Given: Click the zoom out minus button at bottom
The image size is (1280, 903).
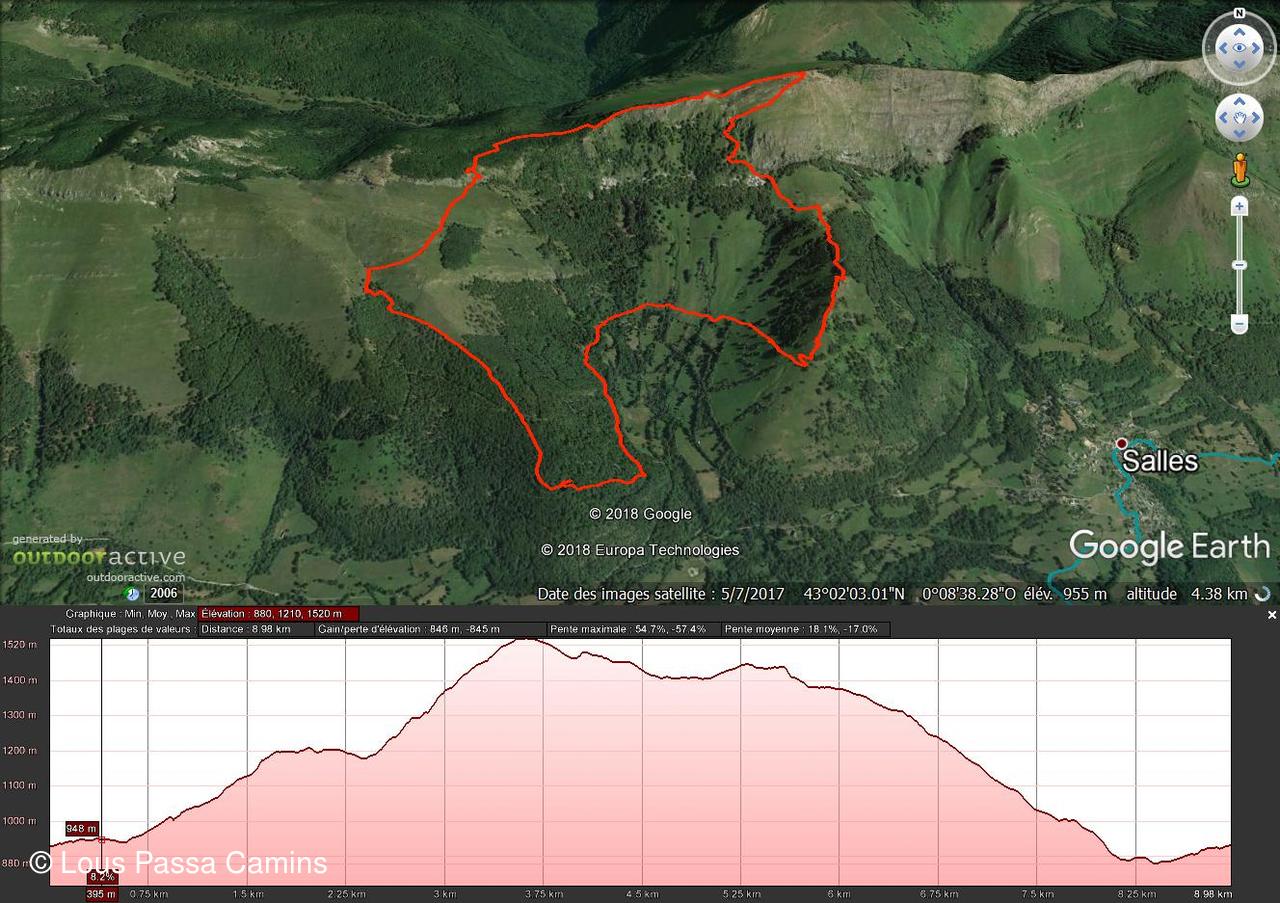Looking at the screenshot, I should coord(1239,324).
